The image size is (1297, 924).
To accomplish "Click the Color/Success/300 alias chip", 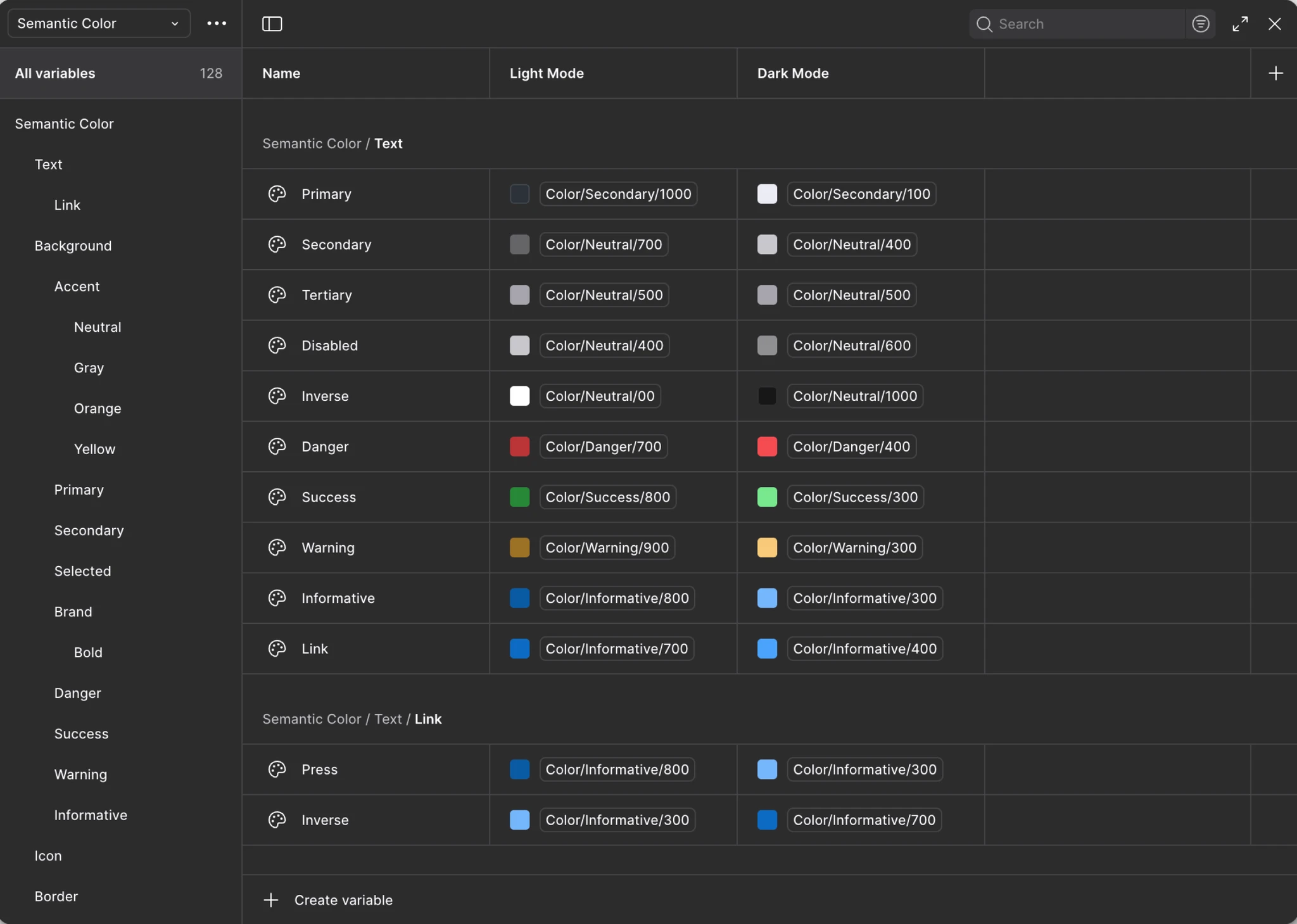I will [x=855, y=497].
